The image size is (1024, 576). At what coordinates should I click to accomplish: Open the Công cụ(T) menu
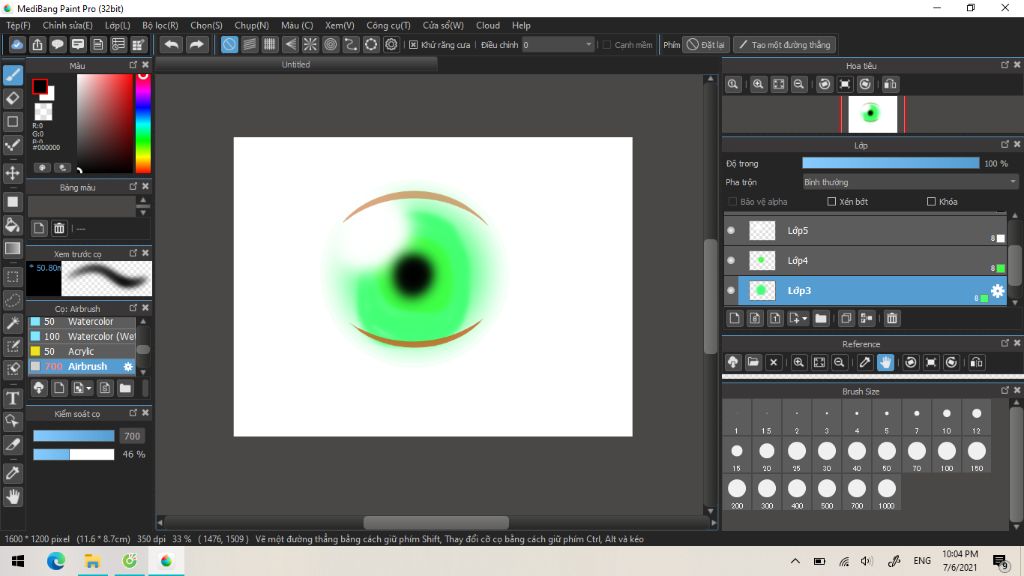(x=388, y=25)
